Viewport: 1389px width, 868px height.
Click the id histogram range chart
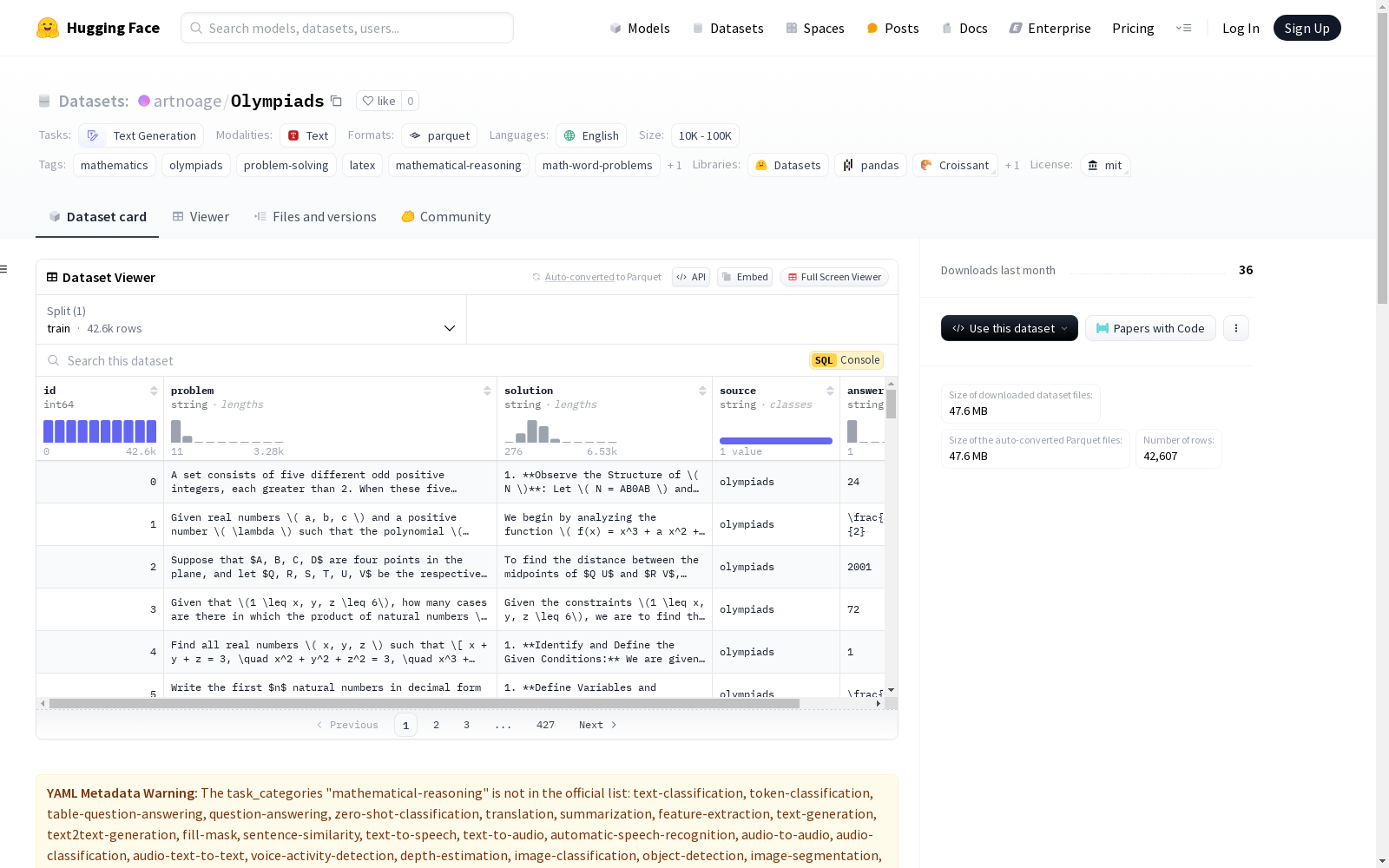tap(100, 431)
